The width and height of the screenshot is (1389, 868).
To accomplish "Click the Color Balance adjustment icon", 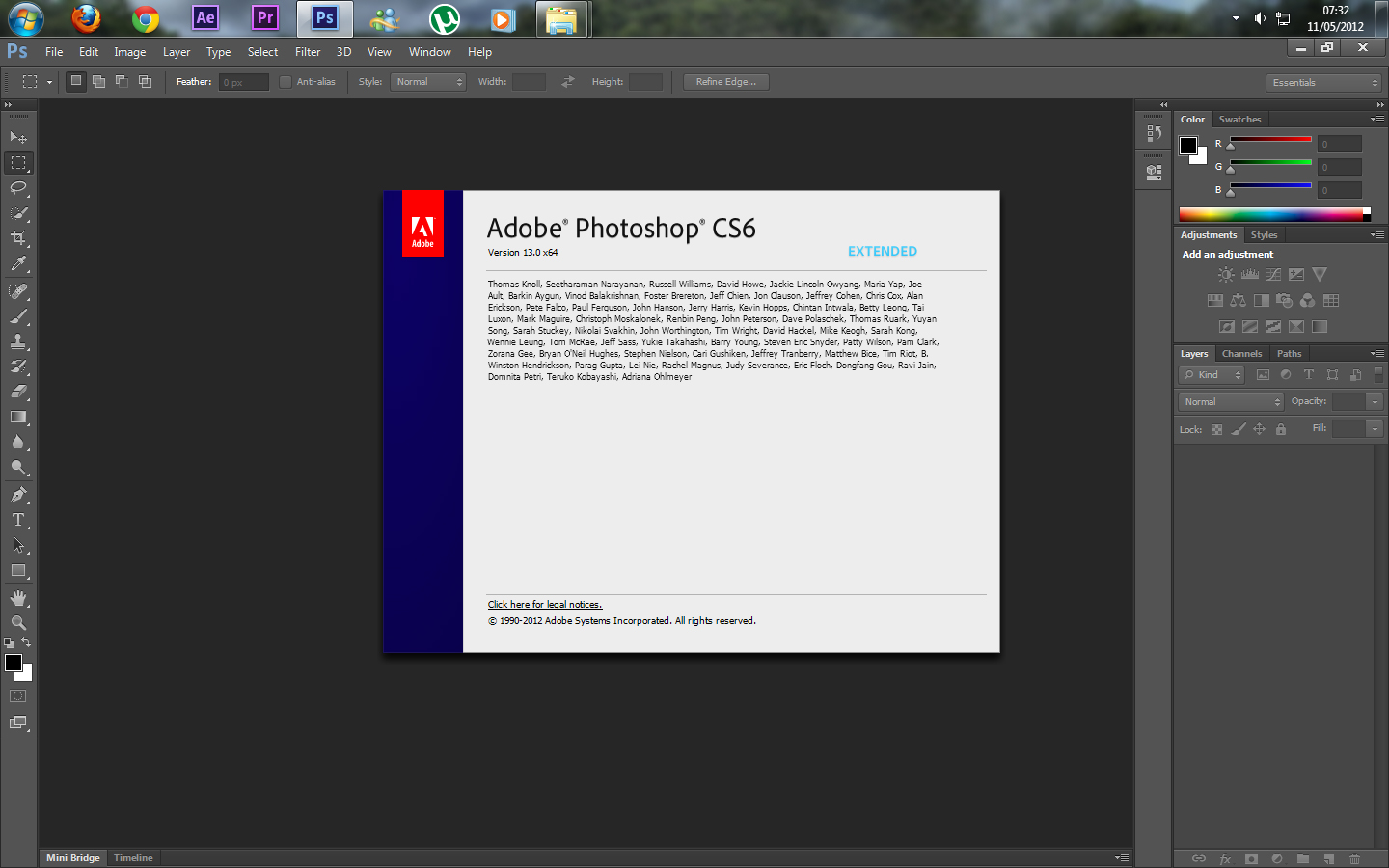I will [x=1238, y=301].
